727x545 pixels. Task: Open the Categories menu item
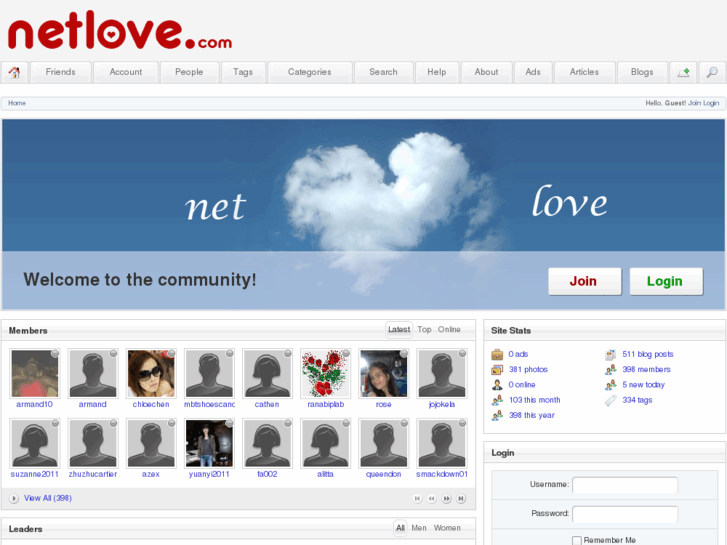coord(310,72)
